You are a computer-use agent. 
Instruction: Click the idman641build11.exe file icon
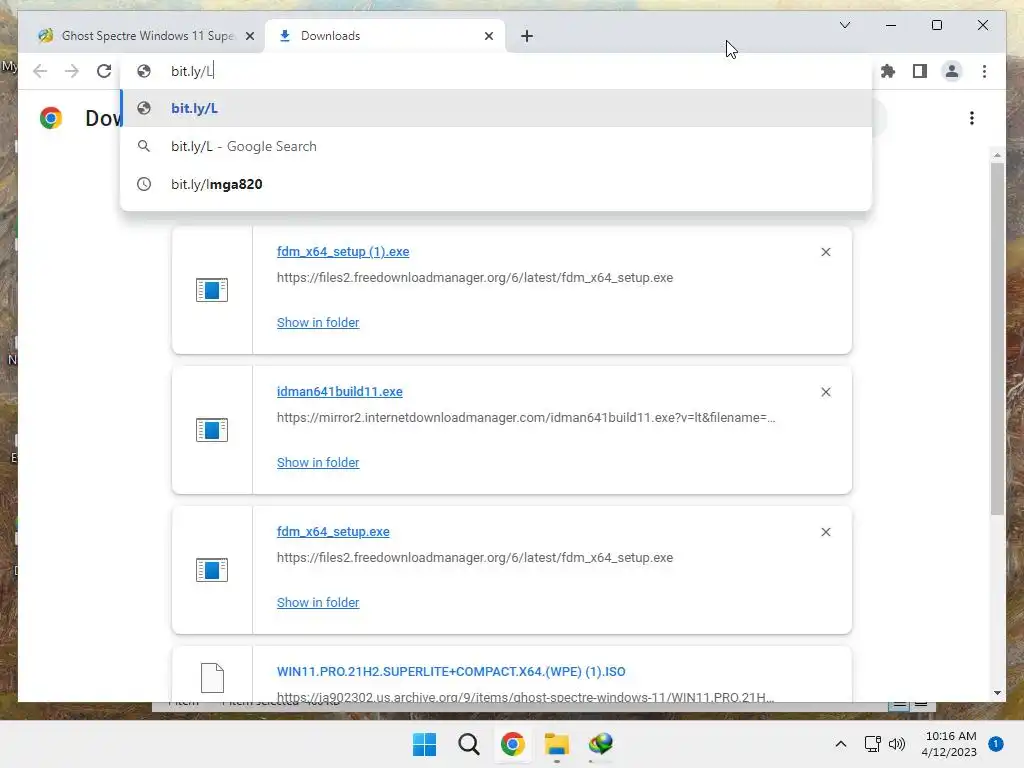coord(212,430)
